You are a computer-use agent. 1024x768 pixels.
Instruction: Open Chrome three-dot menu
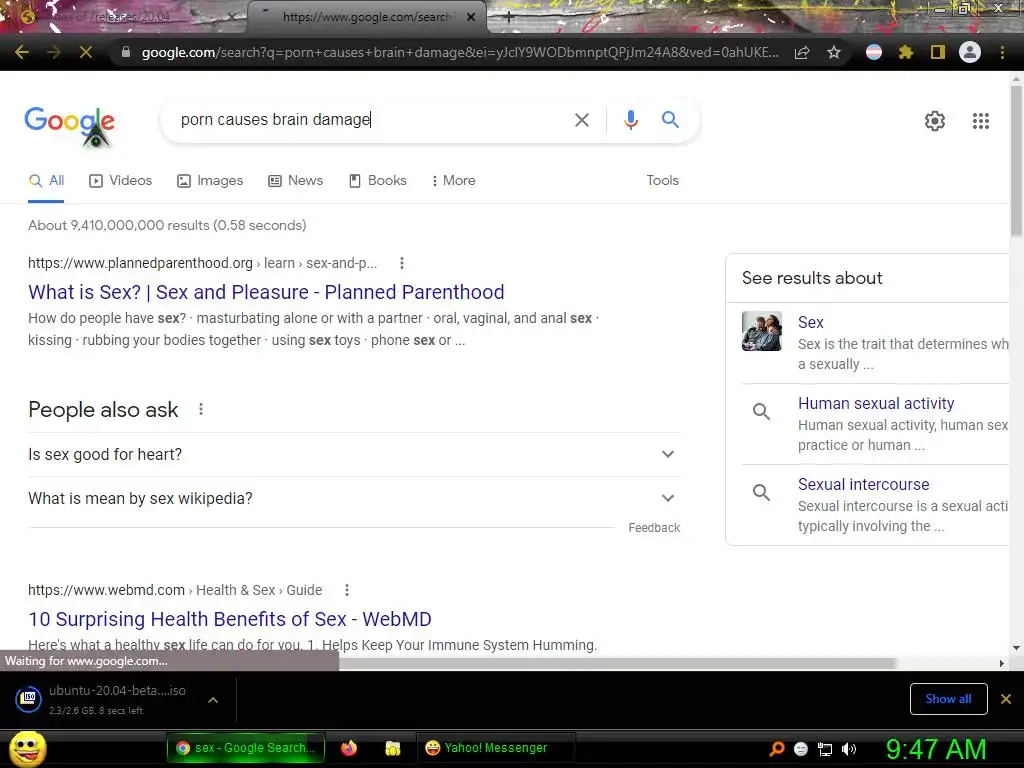(x=1002, y=52)
